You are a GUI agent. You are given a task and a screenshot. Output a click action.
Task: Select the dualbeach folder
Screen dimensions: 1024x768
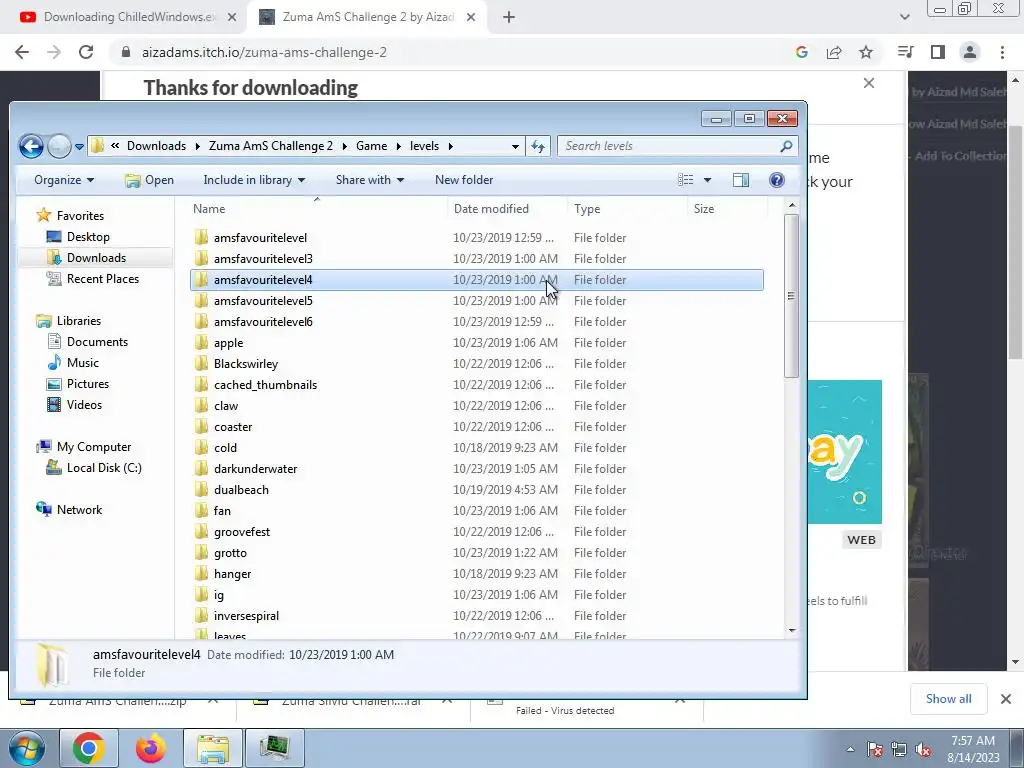pos(241,490)
